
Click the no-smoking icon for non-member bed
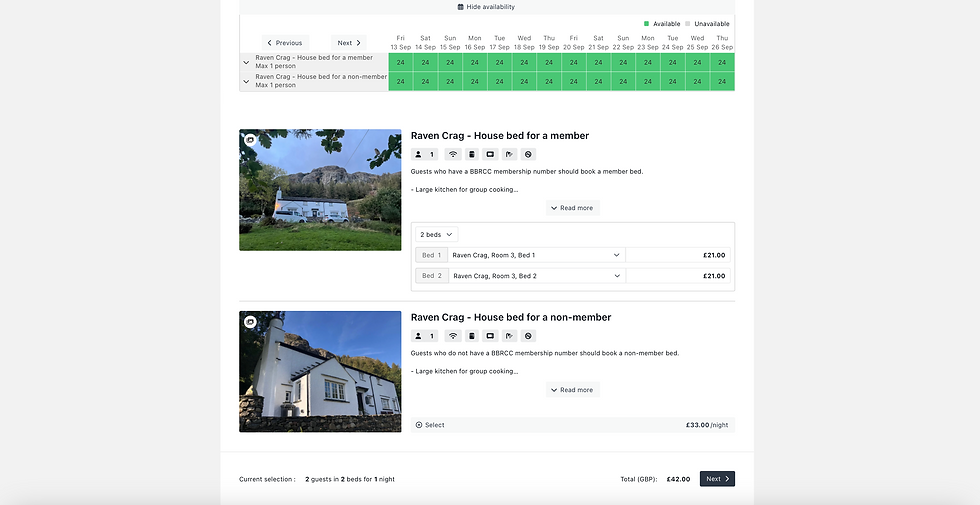coord(528,336)
